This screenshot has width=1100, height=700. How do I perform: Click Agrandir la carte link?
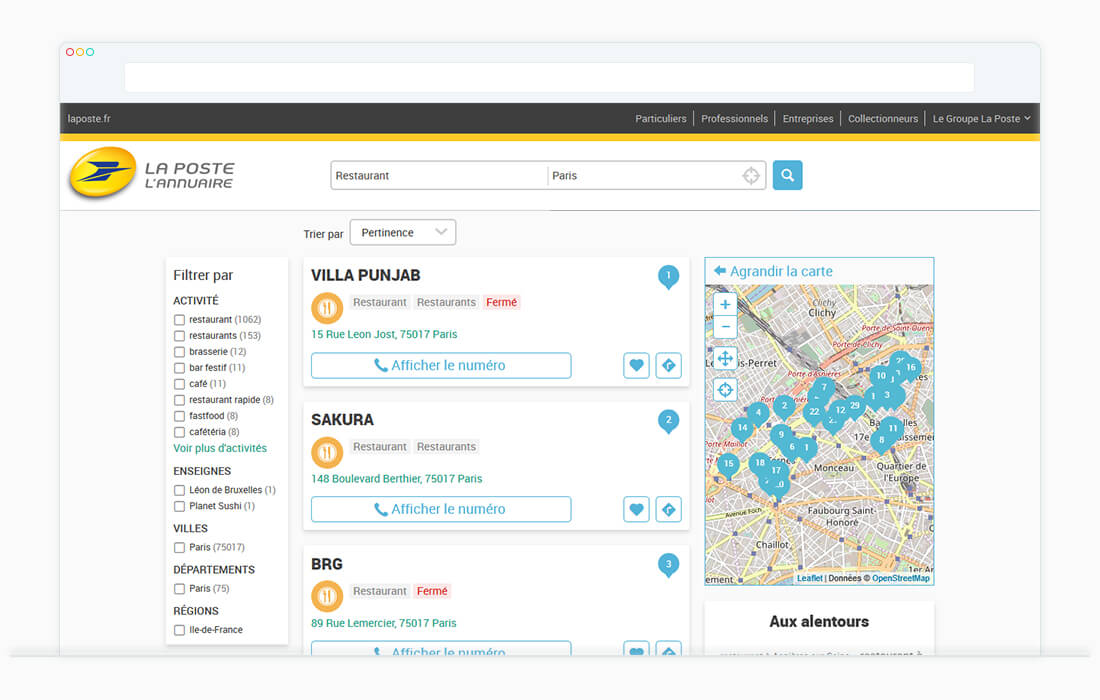[x=773, y=271]
